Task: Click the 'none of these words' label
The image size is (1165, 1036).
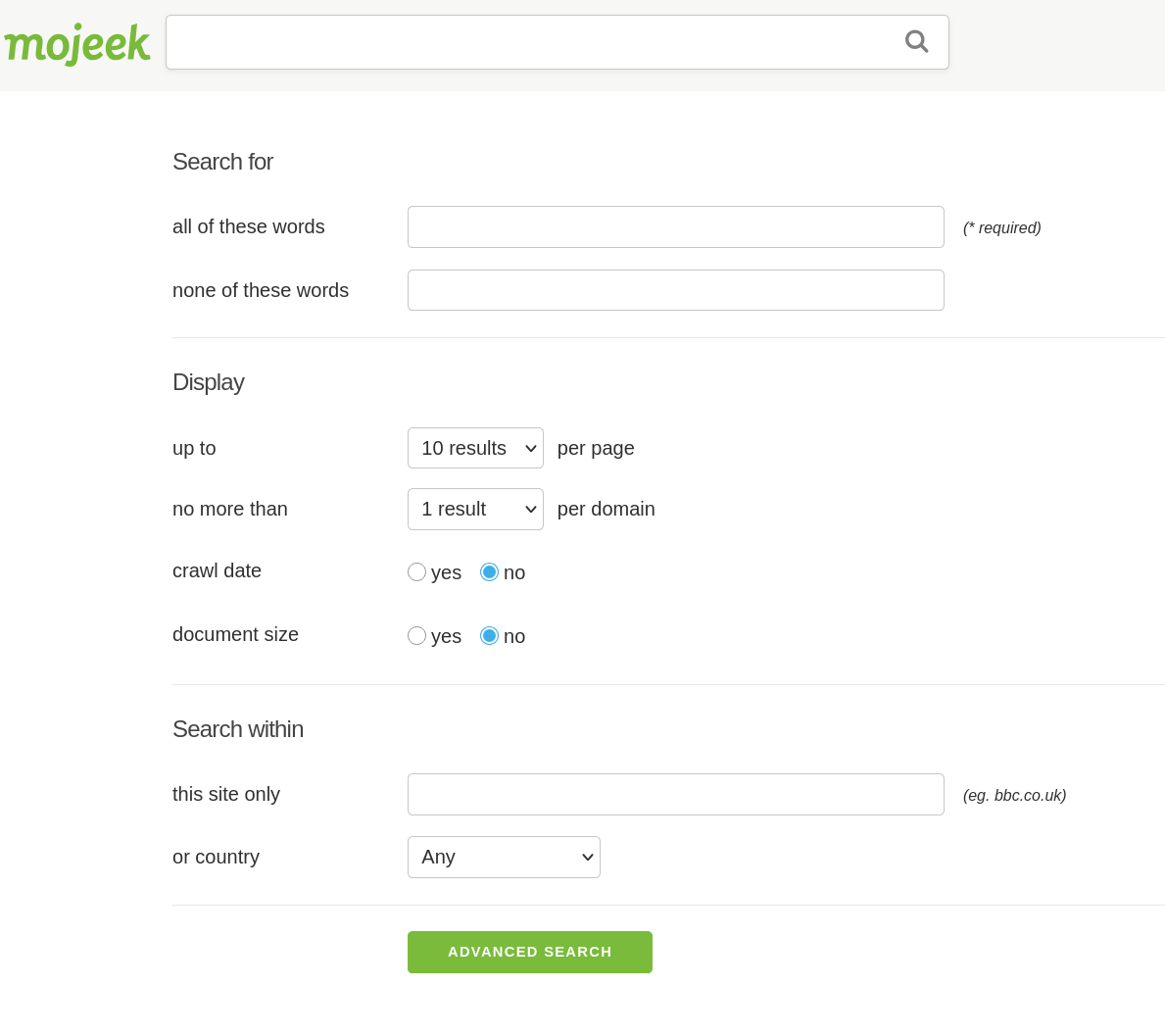Action: point(261,290)
